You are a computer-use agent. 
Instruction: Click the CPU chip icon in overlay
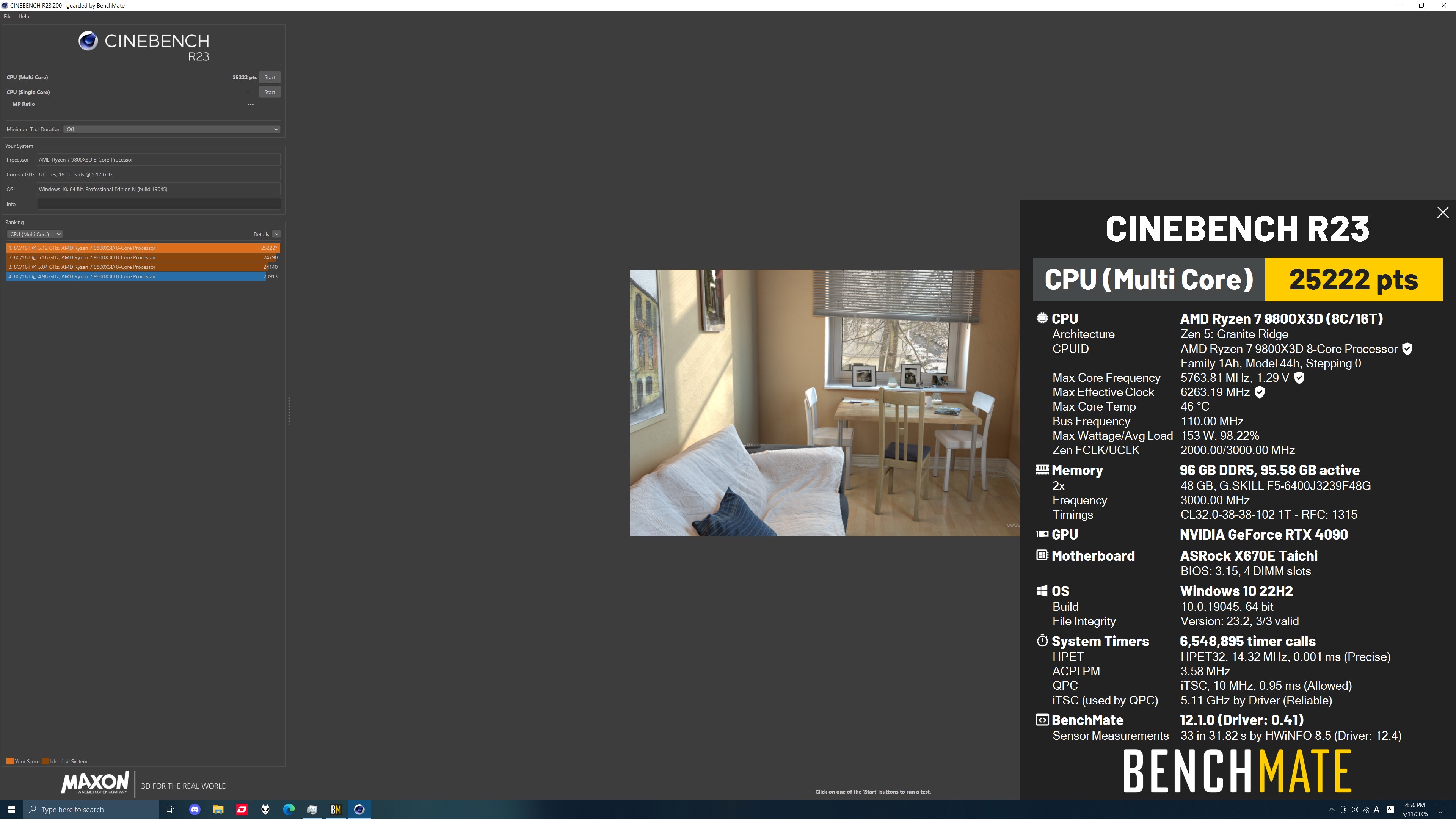pos(1042,318)
